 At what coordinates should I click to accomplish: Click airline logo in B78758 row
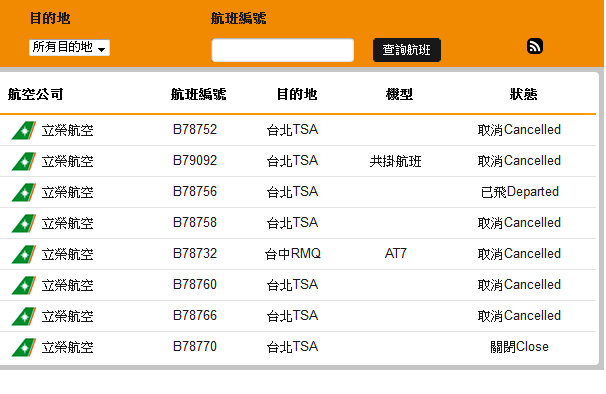tap(24, 223)
